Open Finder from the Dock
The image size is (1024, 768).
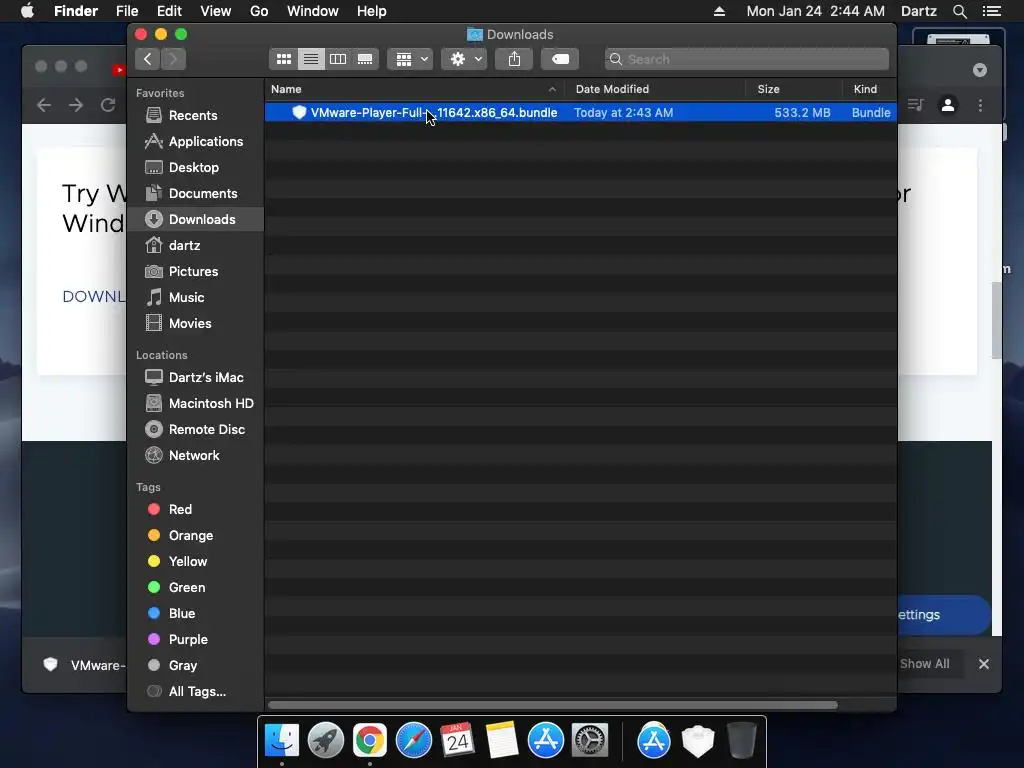(281, 741)
